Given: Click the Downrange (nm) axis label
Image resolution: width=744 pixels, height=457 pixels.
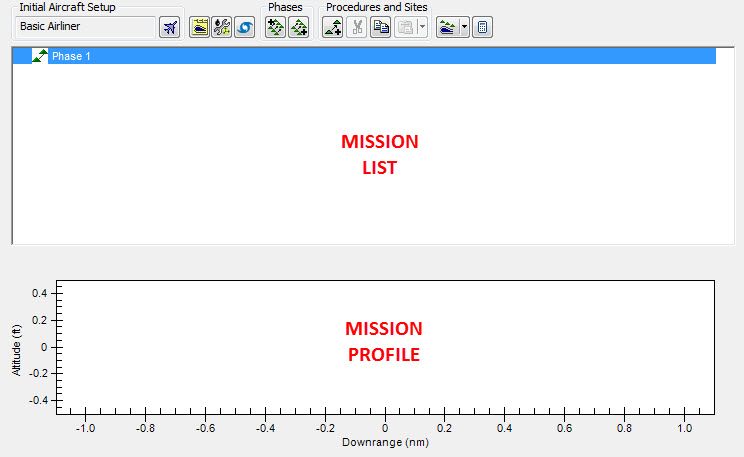Looking at the screenshot, I should (384, 441).
